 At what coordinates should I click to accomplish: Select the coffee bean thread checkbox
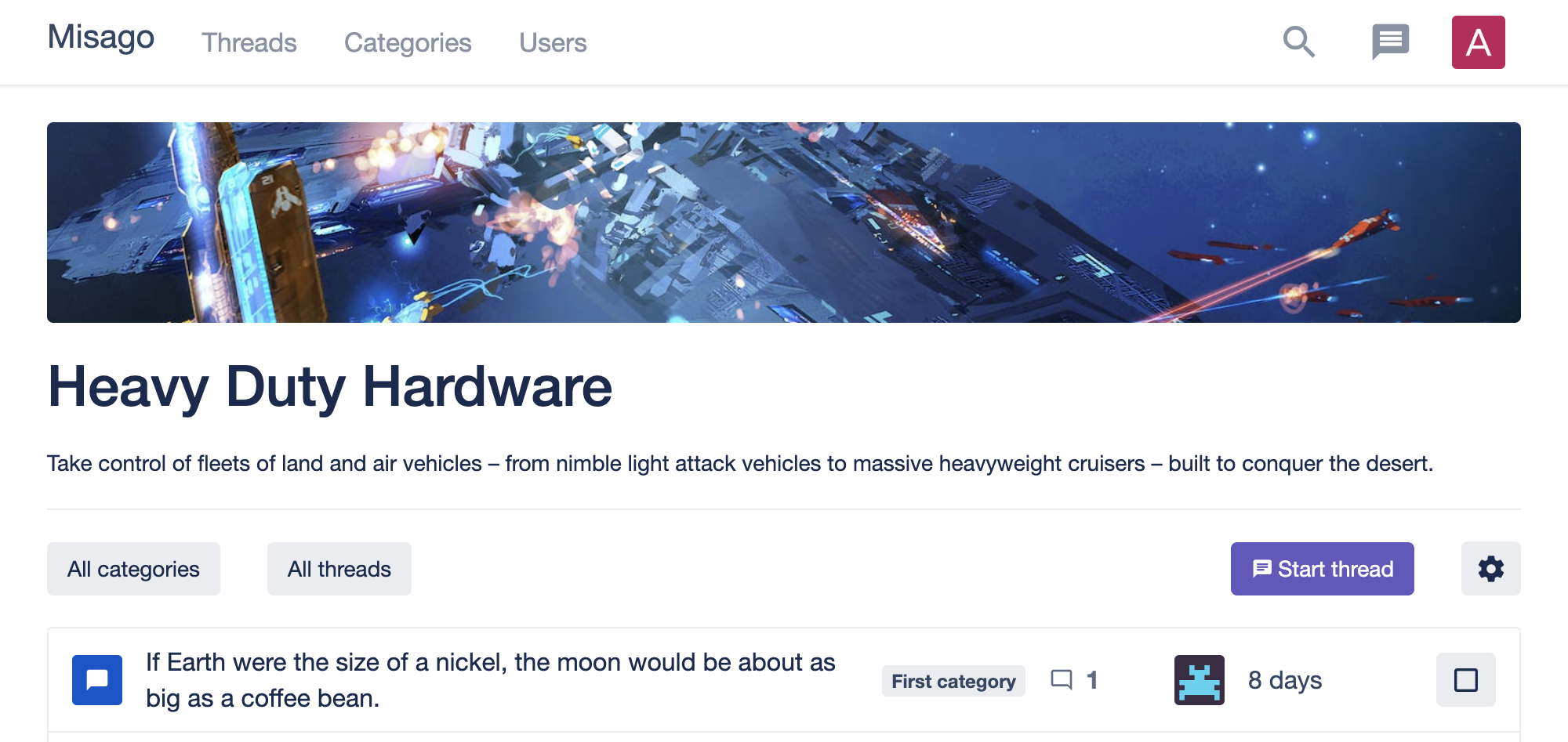click(1465, 680)
